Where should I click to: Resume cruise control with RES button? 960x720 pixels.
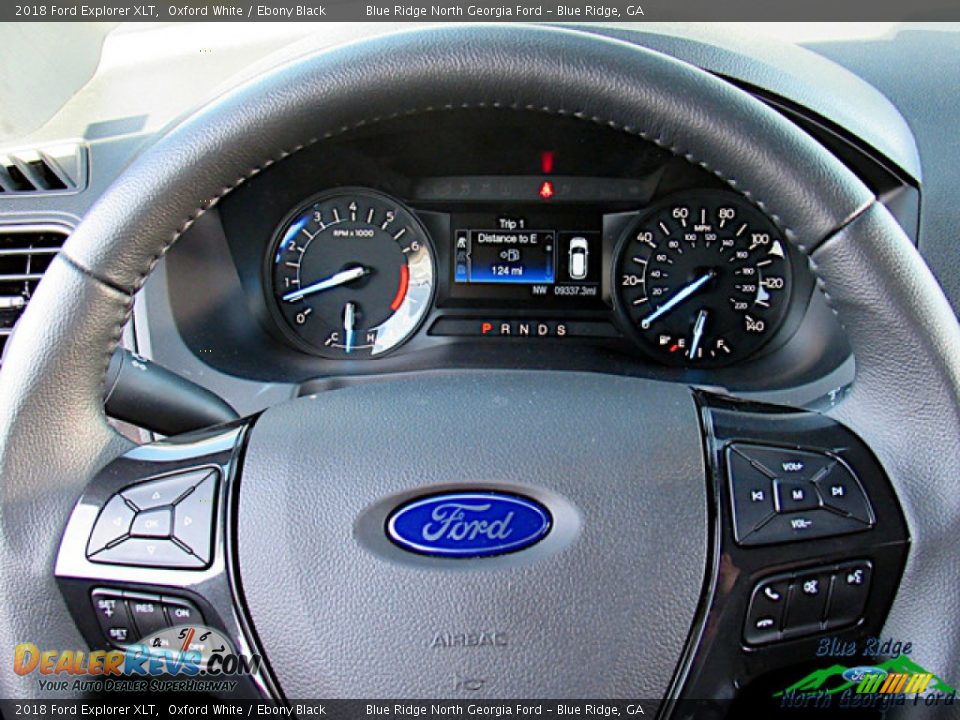click(145, 610)
